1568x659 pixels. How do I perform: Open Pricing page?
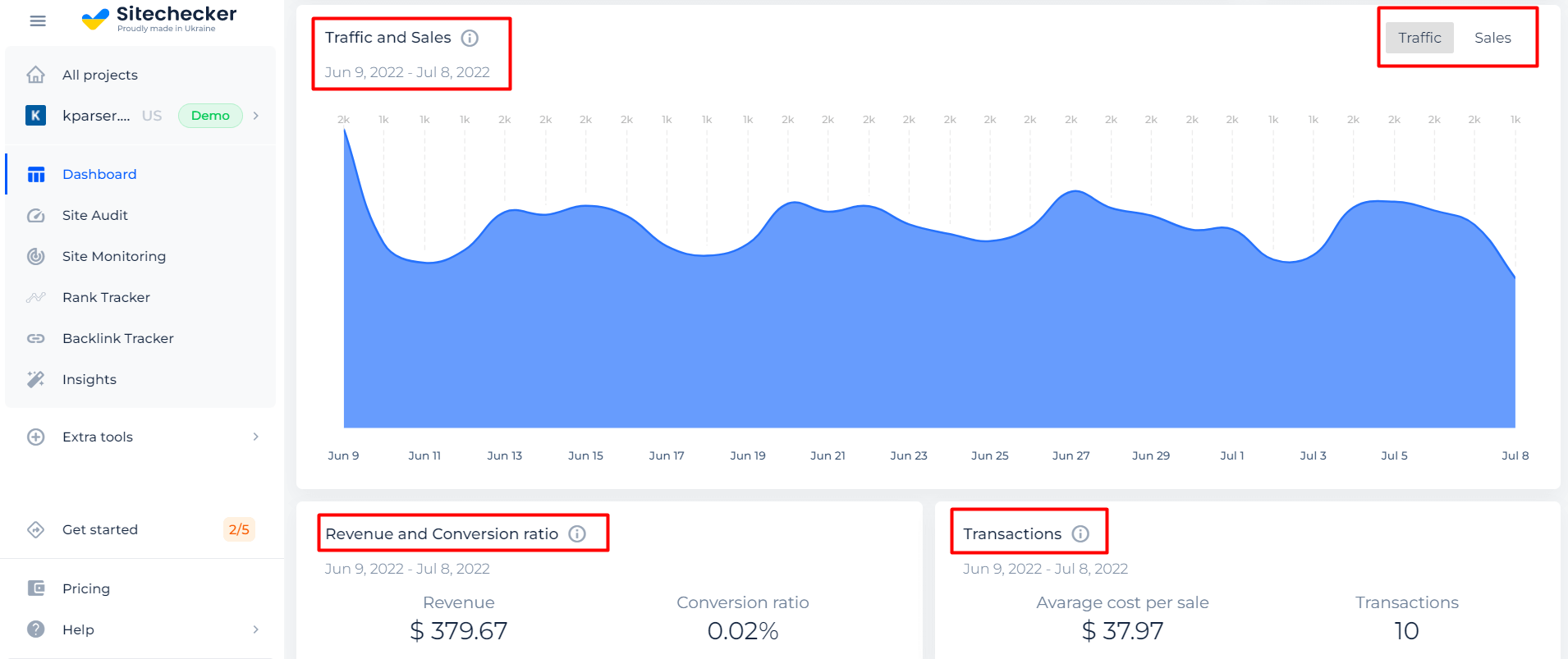point(86,588)
